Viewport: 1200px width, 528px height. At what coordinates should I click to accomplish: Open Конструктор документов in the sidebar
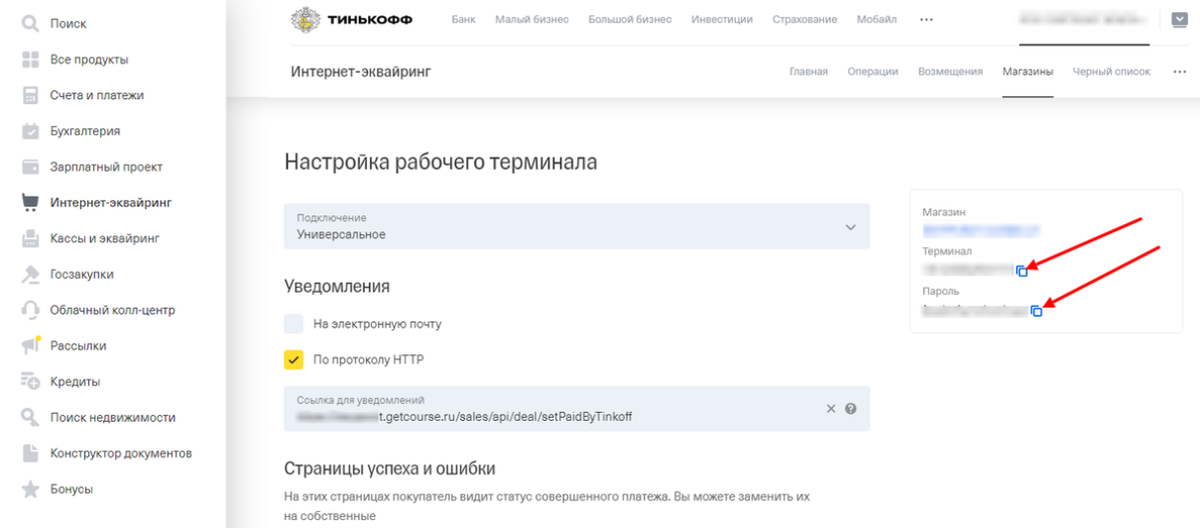121,453
